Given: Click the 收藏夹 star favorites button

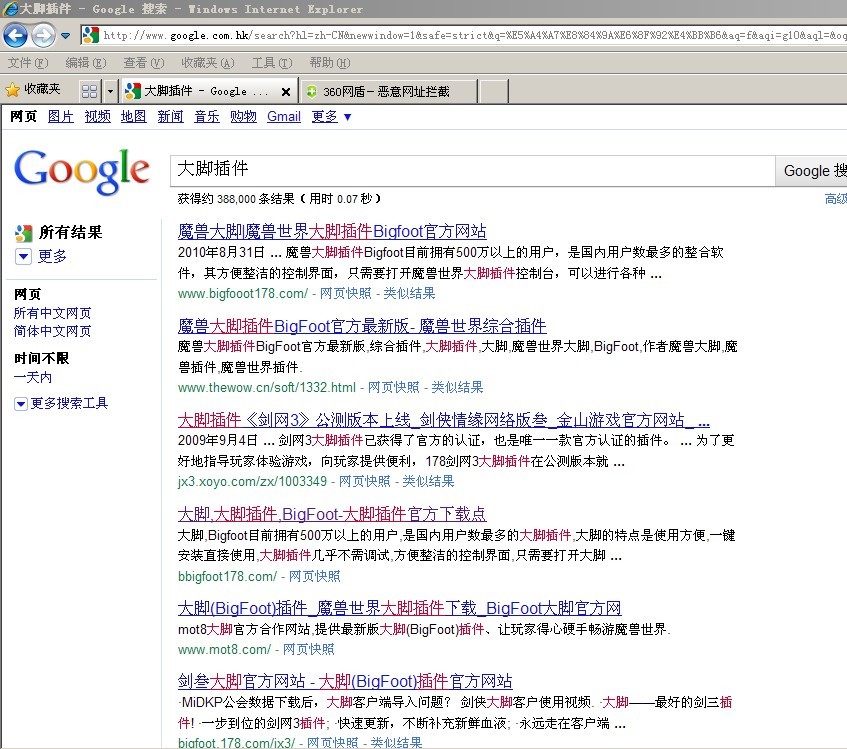Looking at the screenshot, I should tap(32, 89).
